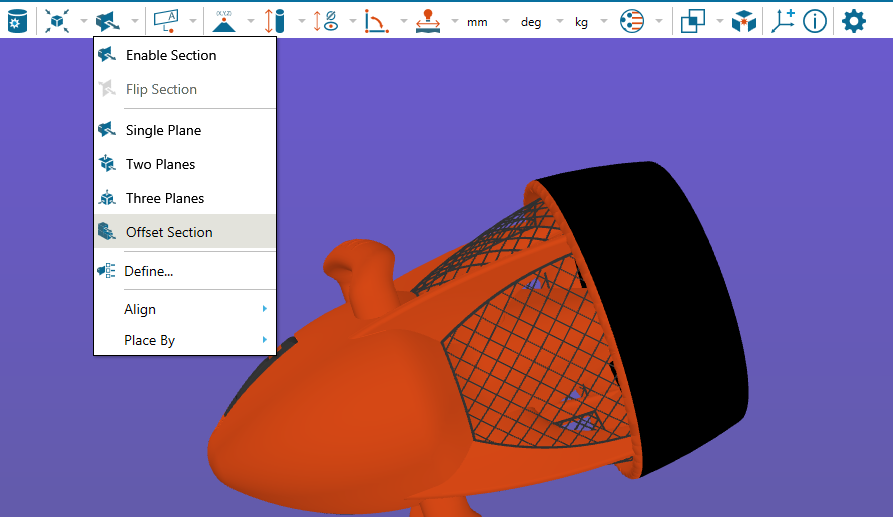The image size is (893, 517).
Task: Select Offset Section from the menu
Action: (x=169, y=232)
